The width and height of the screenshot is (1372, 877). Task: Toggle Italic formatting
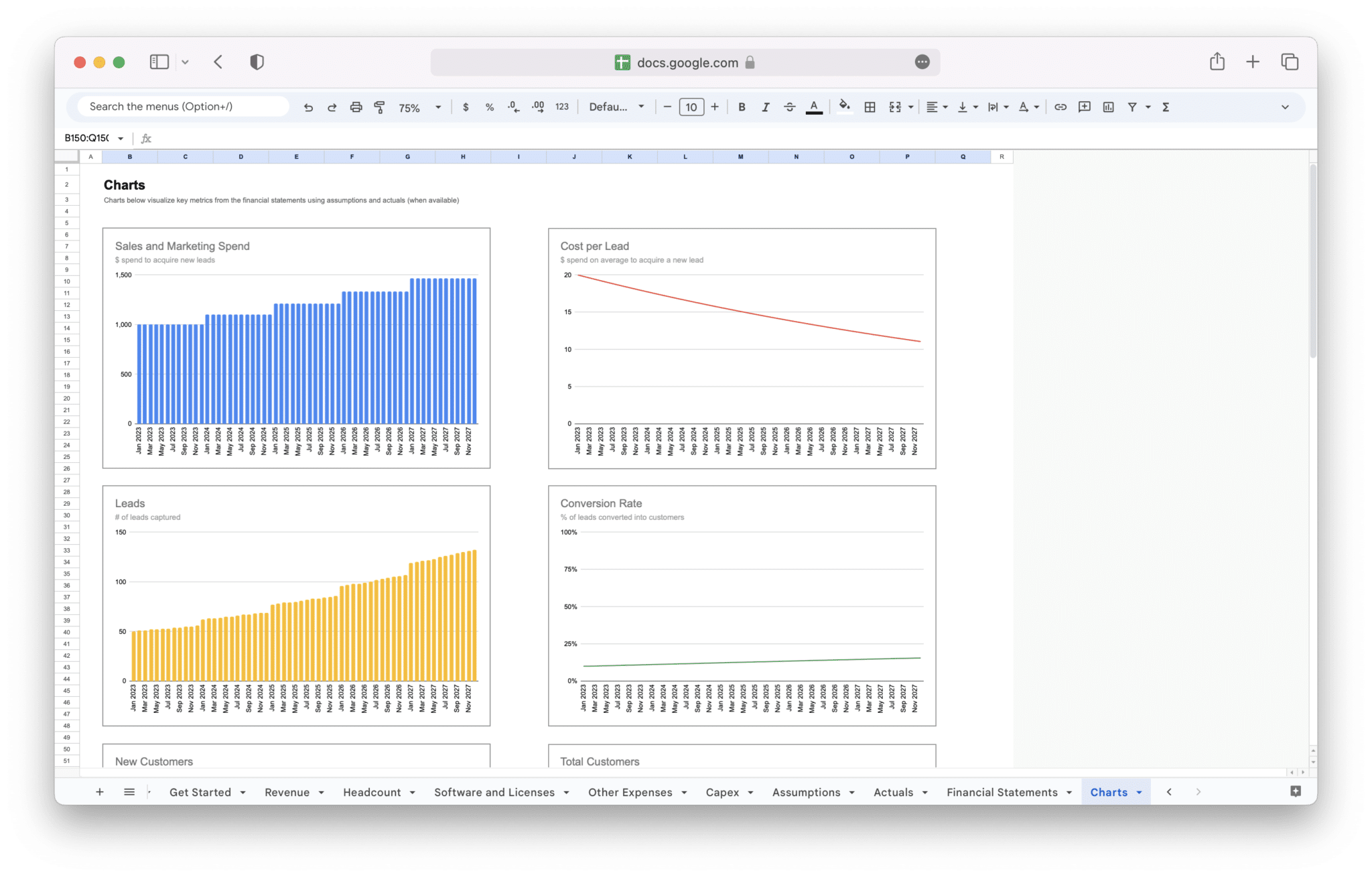pos(766,107)
